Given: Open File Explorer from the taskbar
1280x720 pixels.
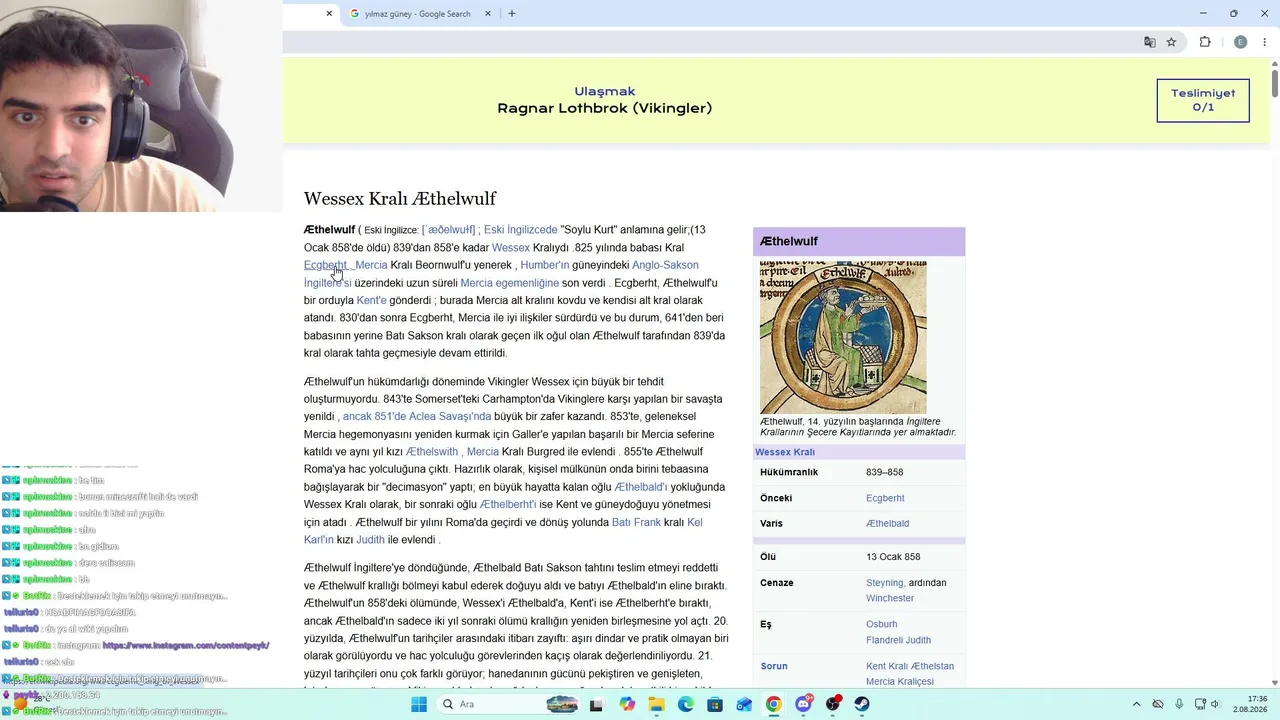Looking at the screenshot, I should [x=656, y=704].
